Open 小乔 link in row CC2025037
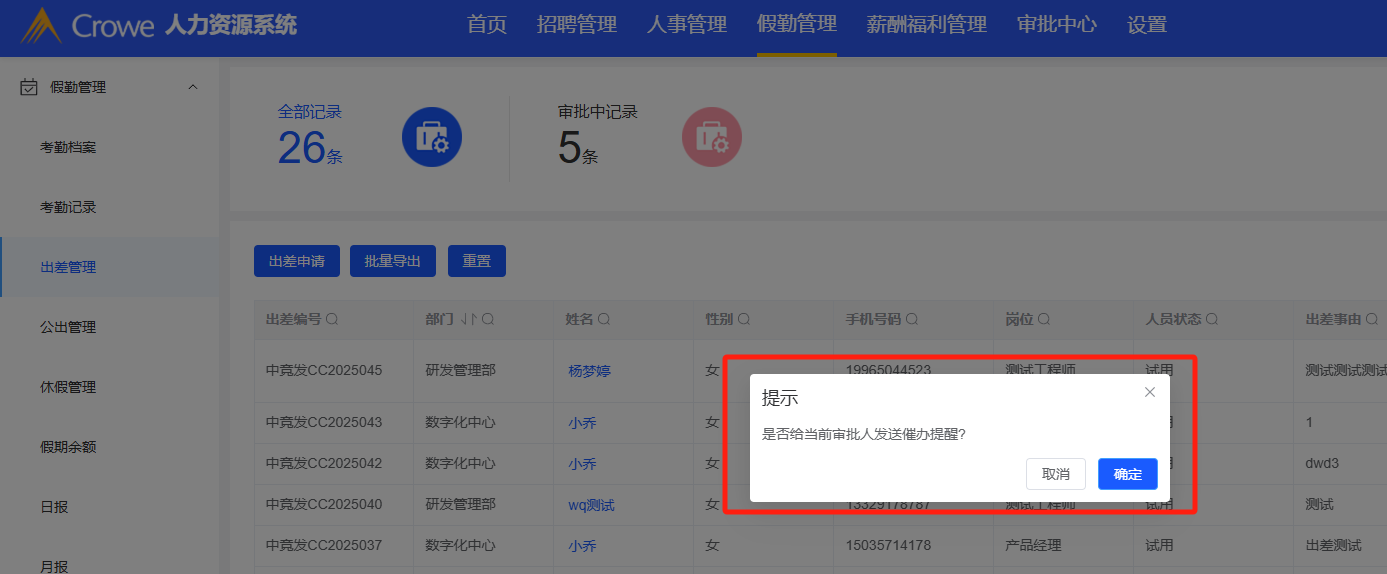Image resolution: width=1387 pixels, height=574 pixels. (x=582, y=546)
